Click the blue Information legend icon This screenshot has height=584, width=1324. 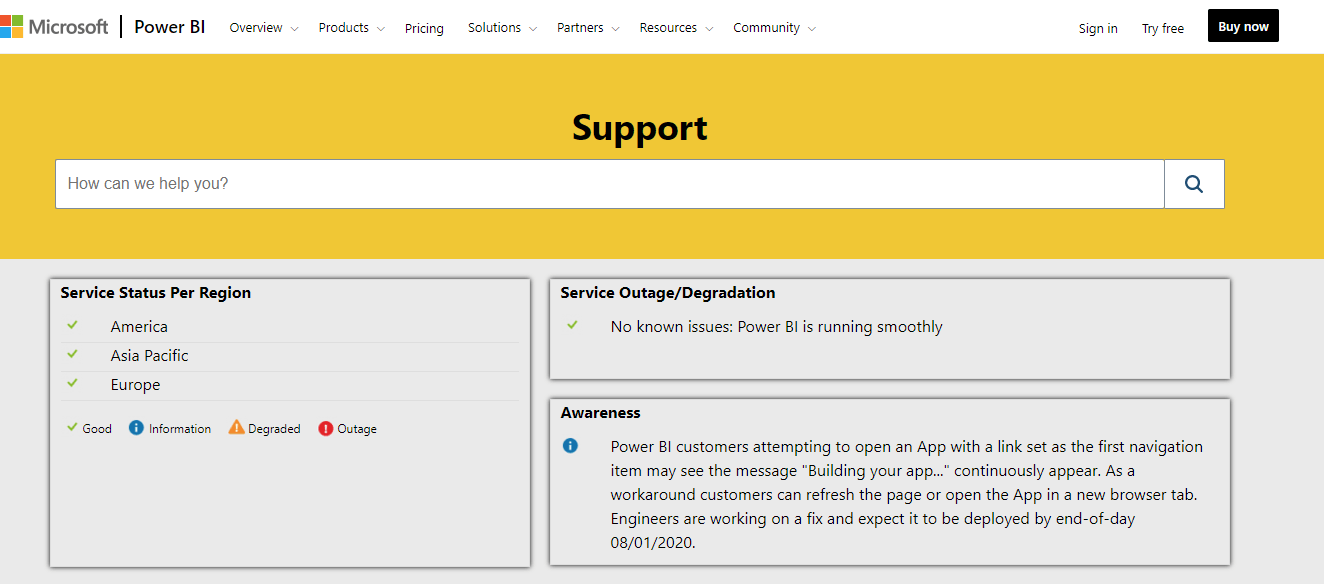[136, 428]
